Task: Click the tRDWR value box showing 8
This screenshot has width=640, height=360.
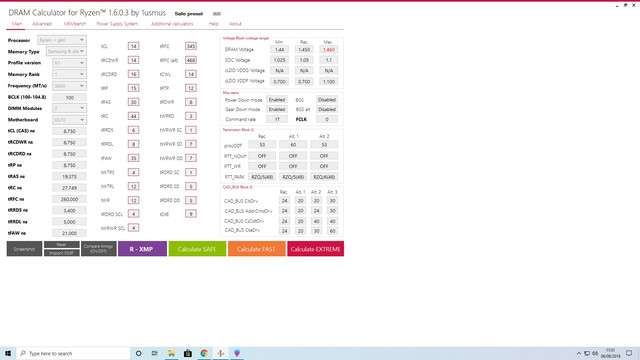Action: (x=191, y=102)
